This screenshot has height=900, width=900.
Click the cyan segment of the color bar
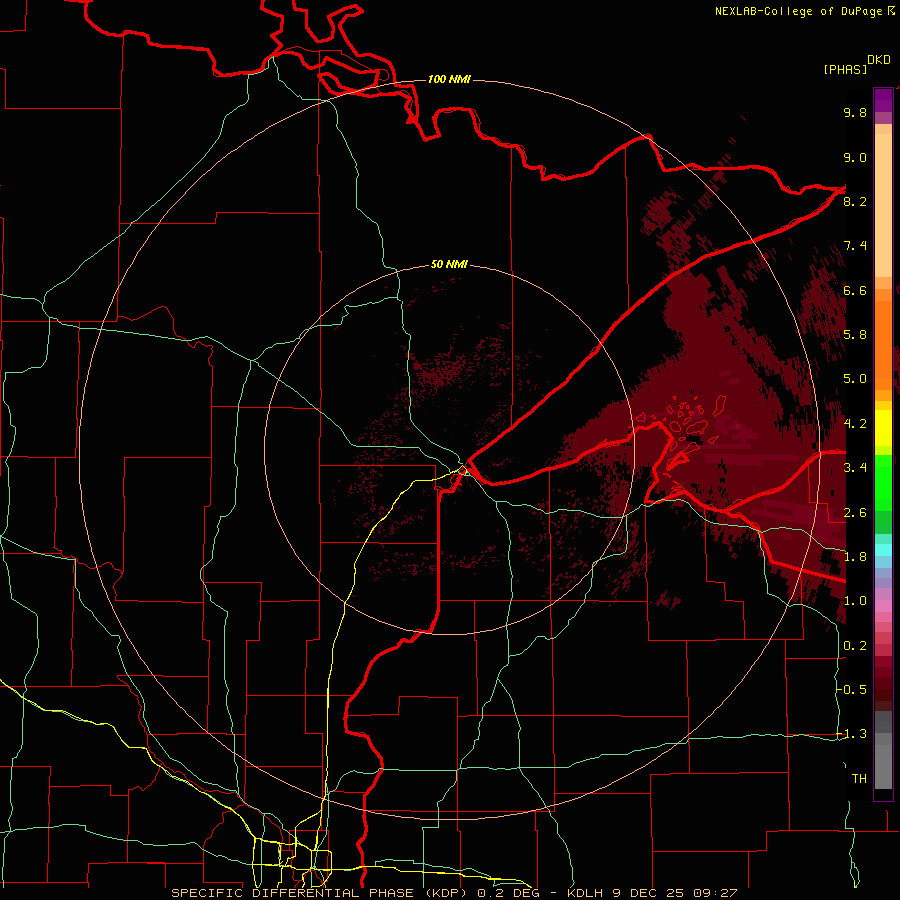(x=883, y=549)
